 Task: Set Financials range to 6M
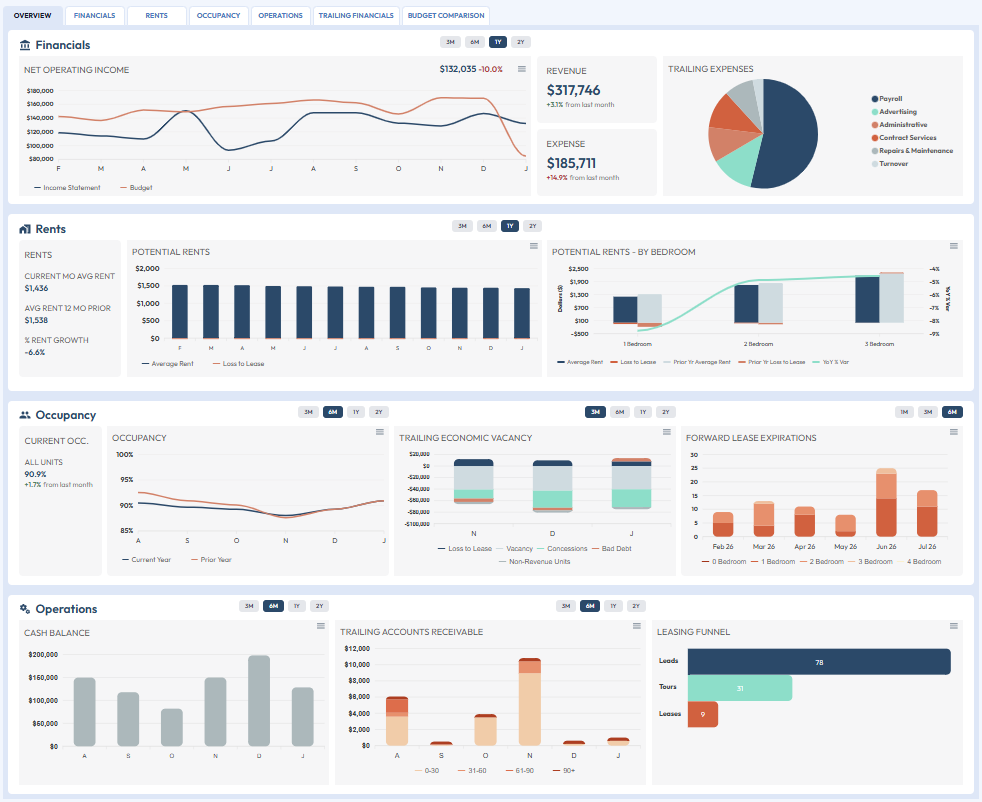tap(475, 42)
